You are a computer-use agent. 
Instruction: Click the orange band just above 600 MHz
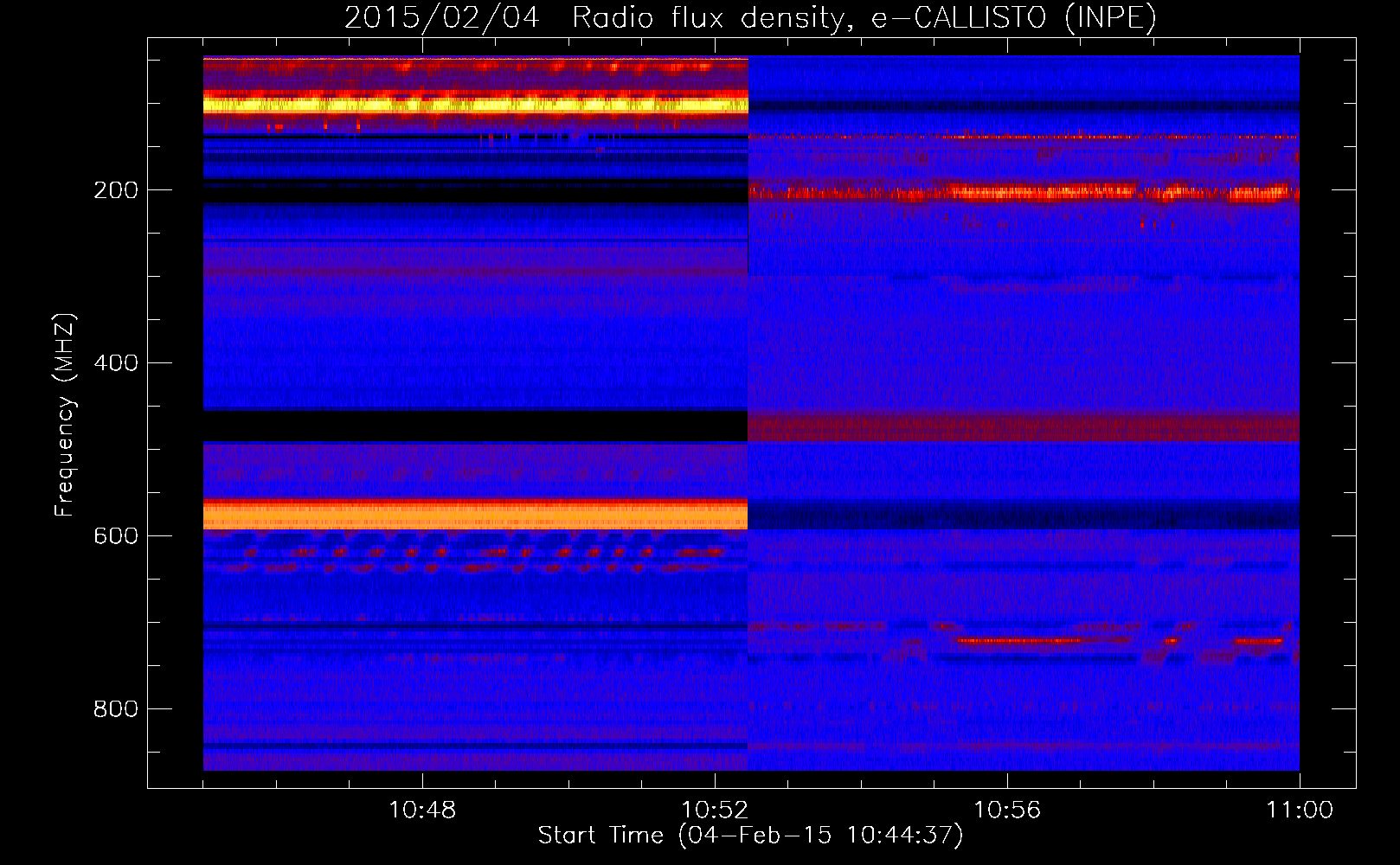[475, 515]
